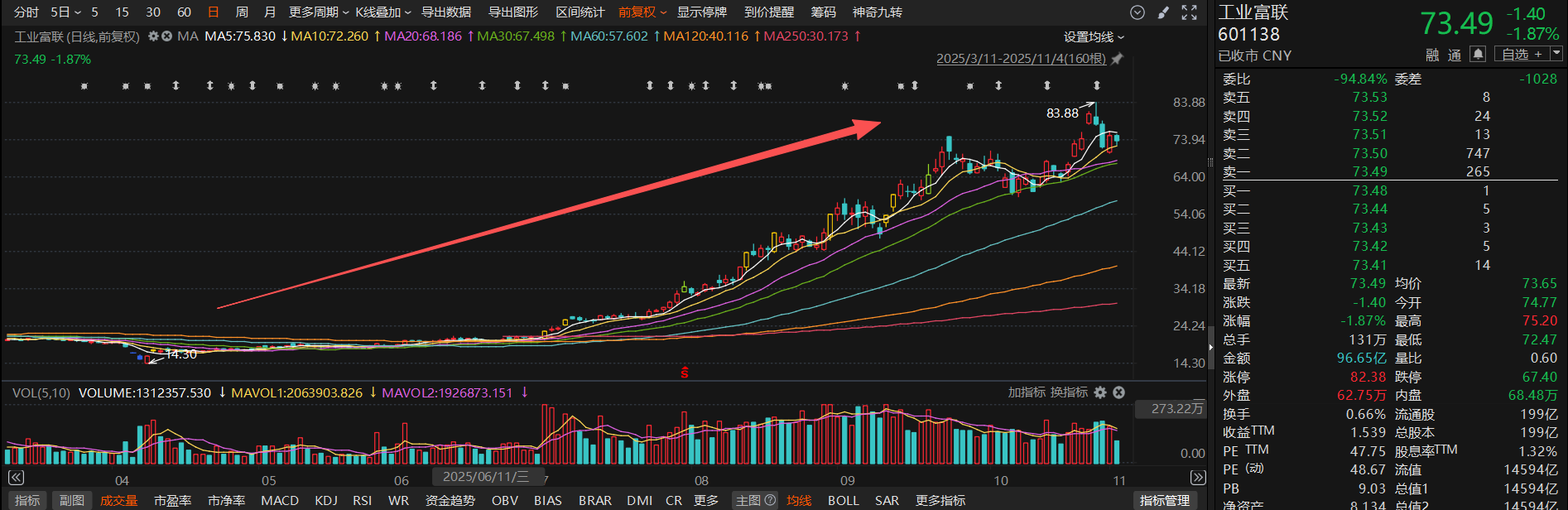Pin the date range with pushpin icon
Viewport: 1568px width, 510px height.
pyautogui.click(x=1117, y=59)
